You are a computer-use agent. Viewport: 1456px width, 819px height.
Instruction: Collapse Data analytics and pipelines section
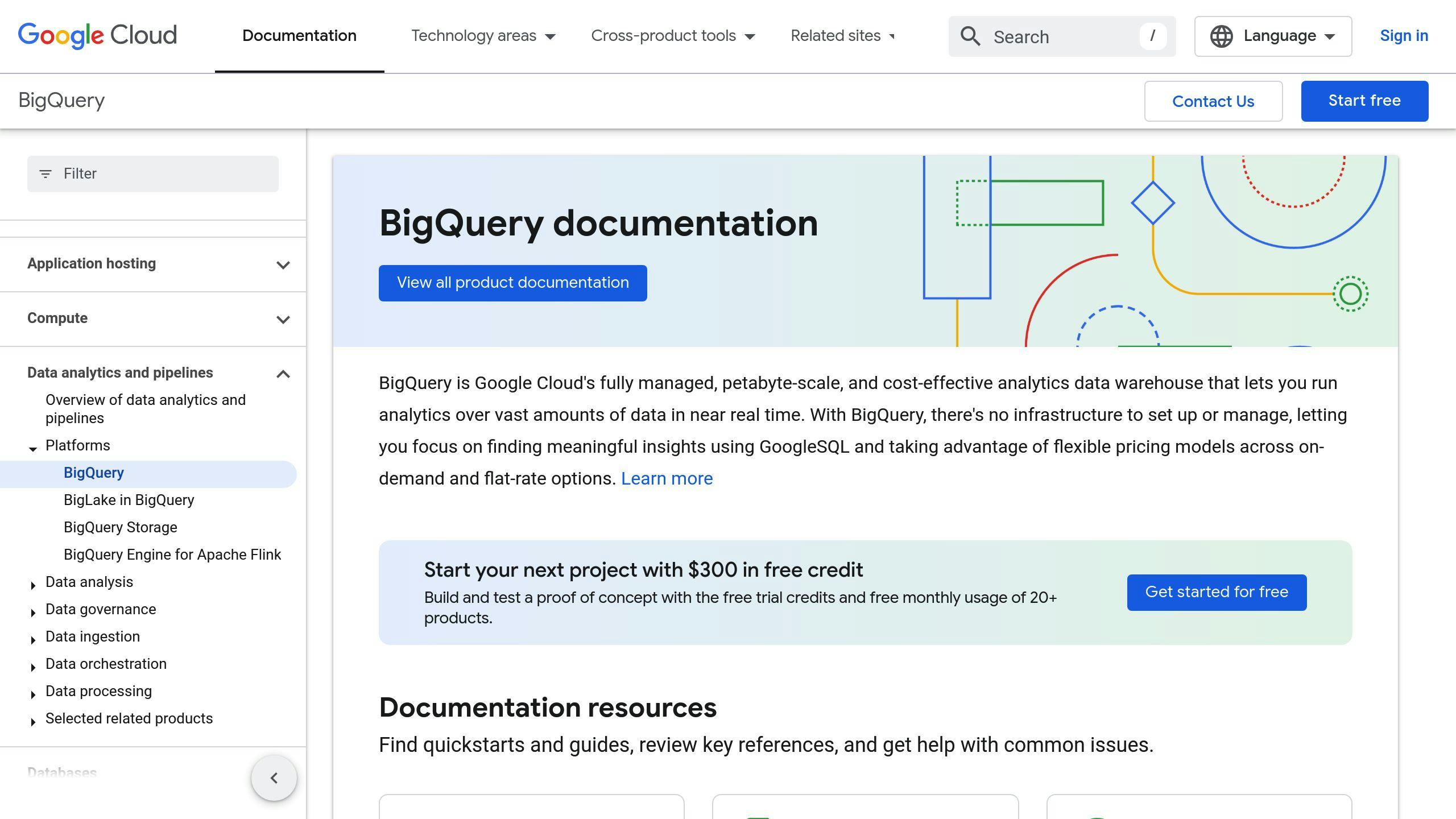pos(283,374)
